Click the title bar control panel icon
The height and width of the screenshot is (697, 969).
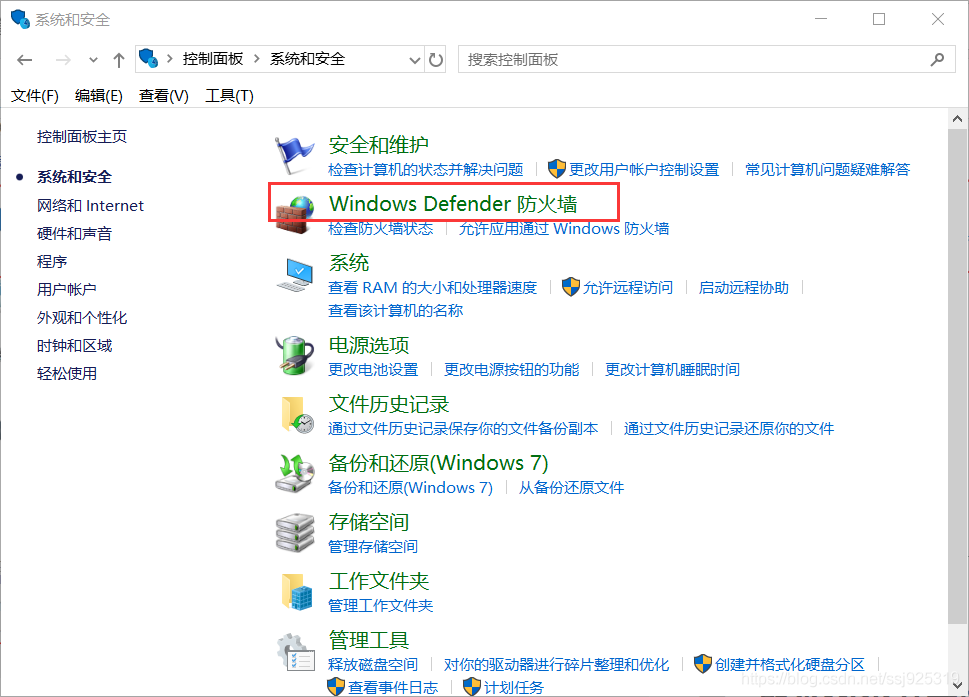(x=20, y=19)
